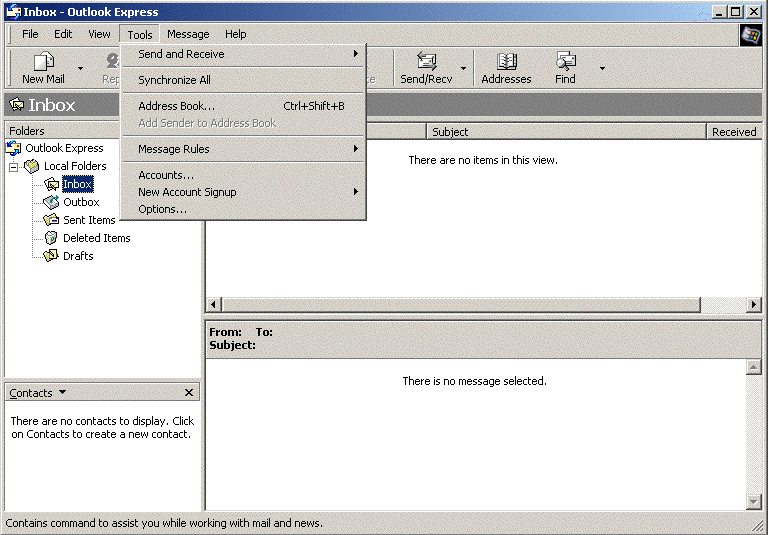Click the Folders pane header
This screenshot has height=535, width=768.
(63, 131)
